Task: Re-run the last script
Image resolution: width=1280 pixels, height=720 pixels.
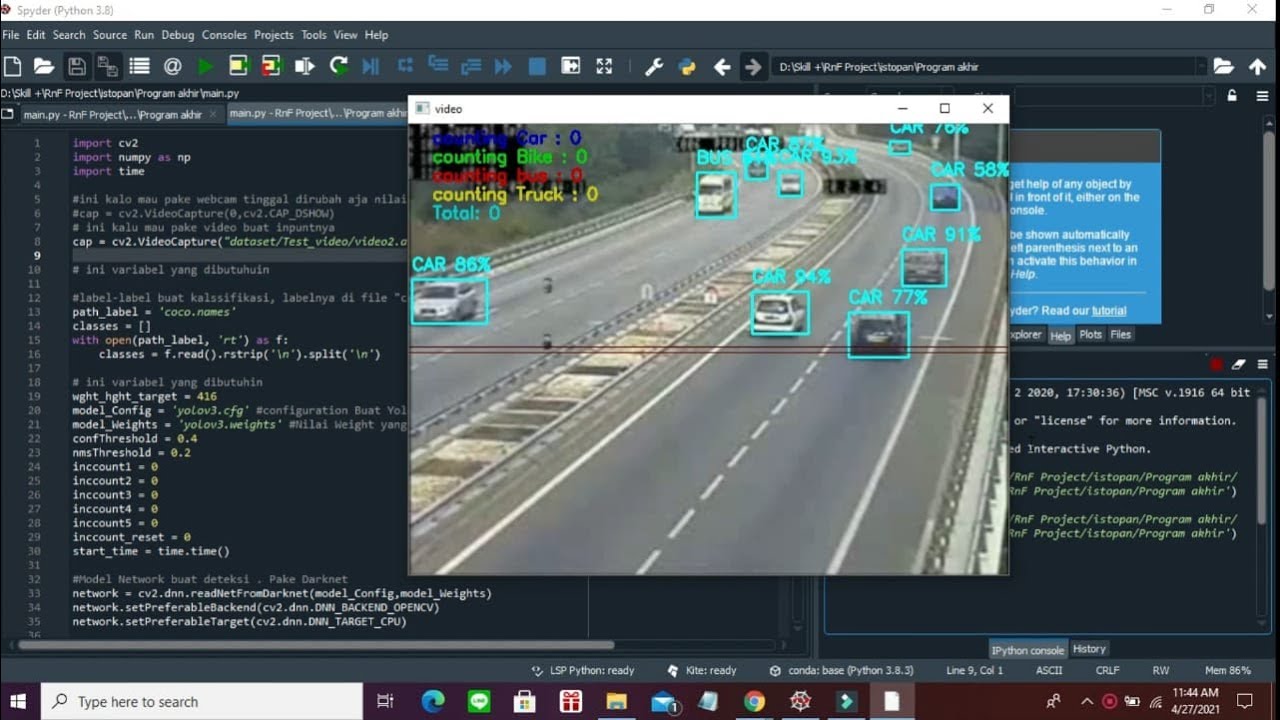Action: pos(338,66)
